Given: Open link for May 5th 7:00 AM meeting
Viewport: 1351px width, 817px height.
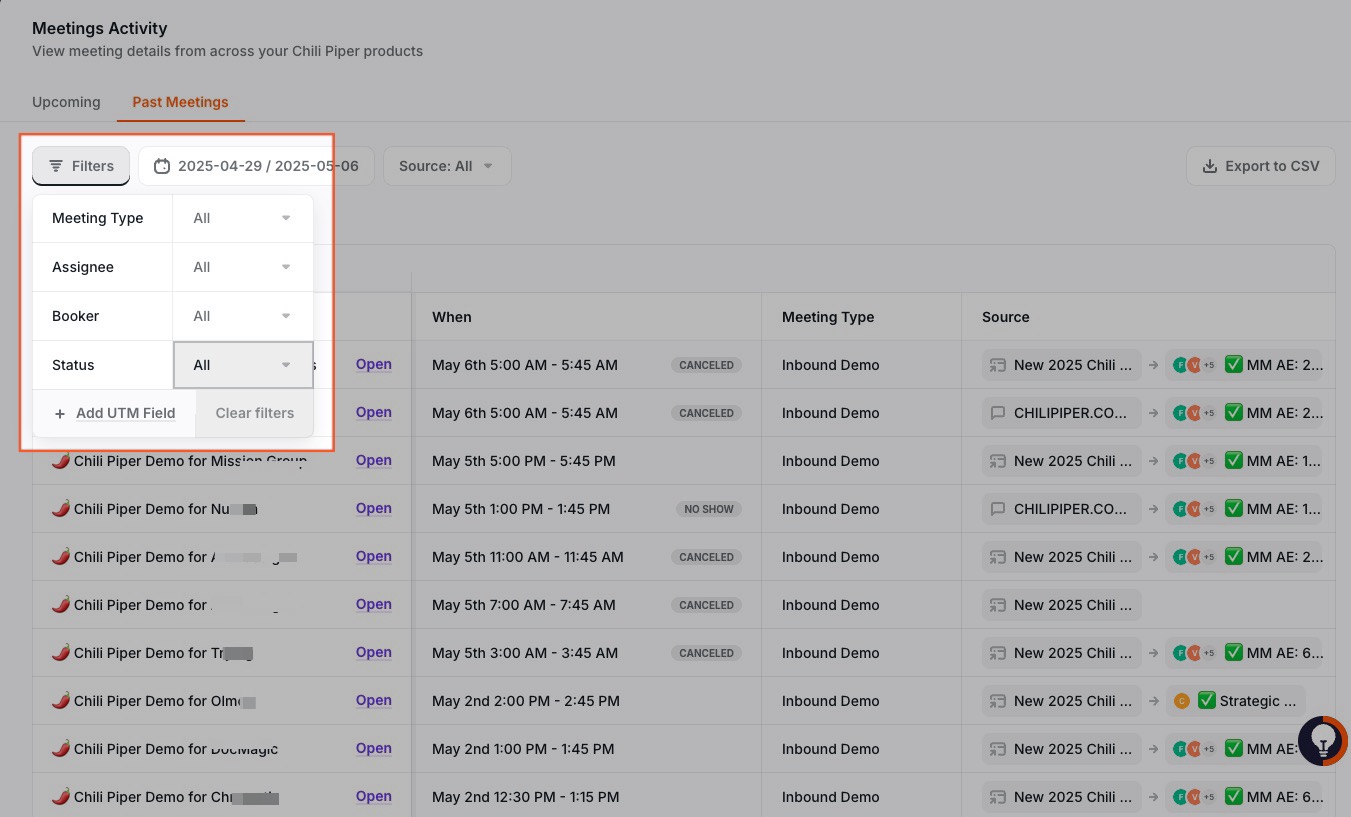Looking at the screenshot, I should coord(373,604).
